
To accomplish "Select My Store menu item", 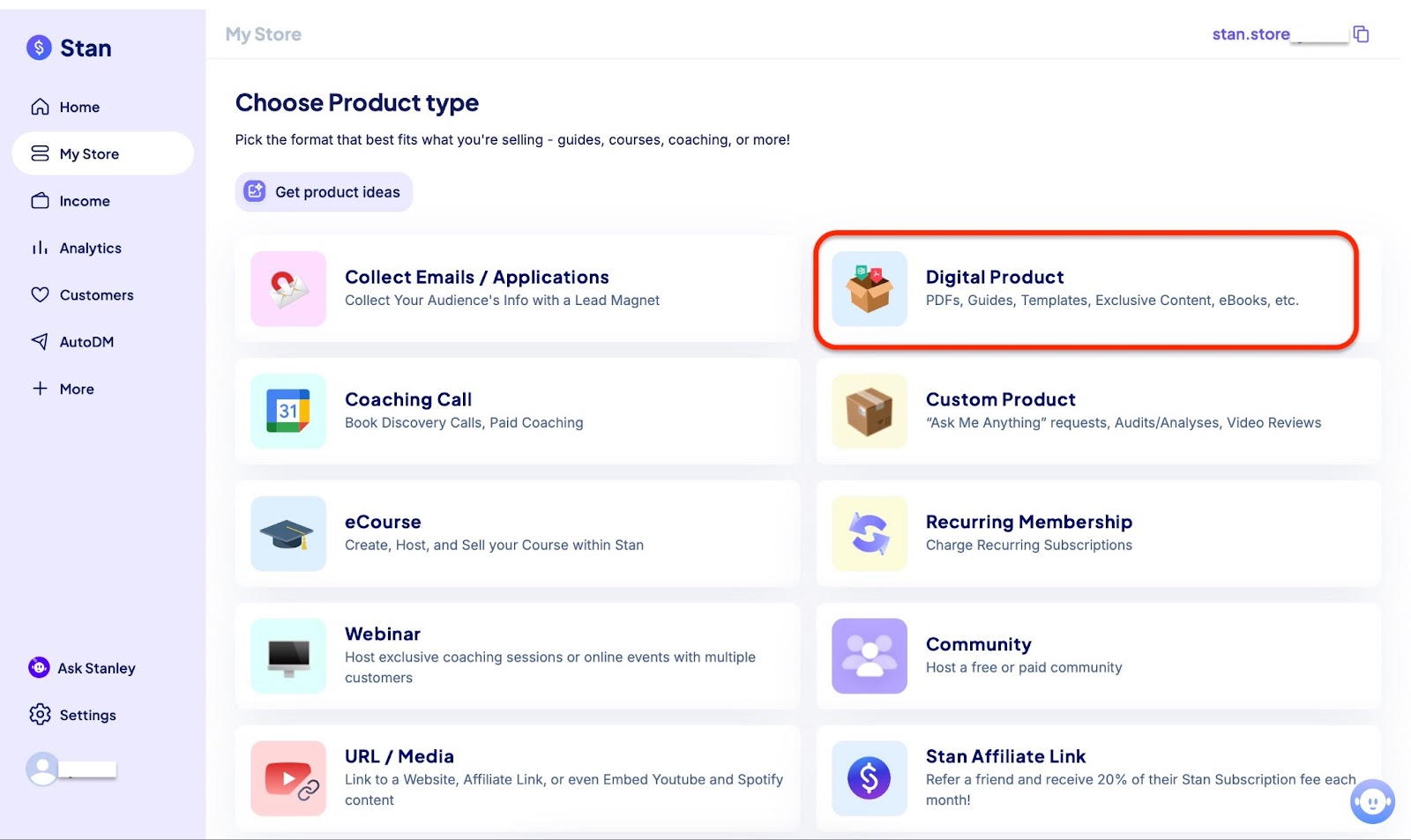I will pos(102,153).
